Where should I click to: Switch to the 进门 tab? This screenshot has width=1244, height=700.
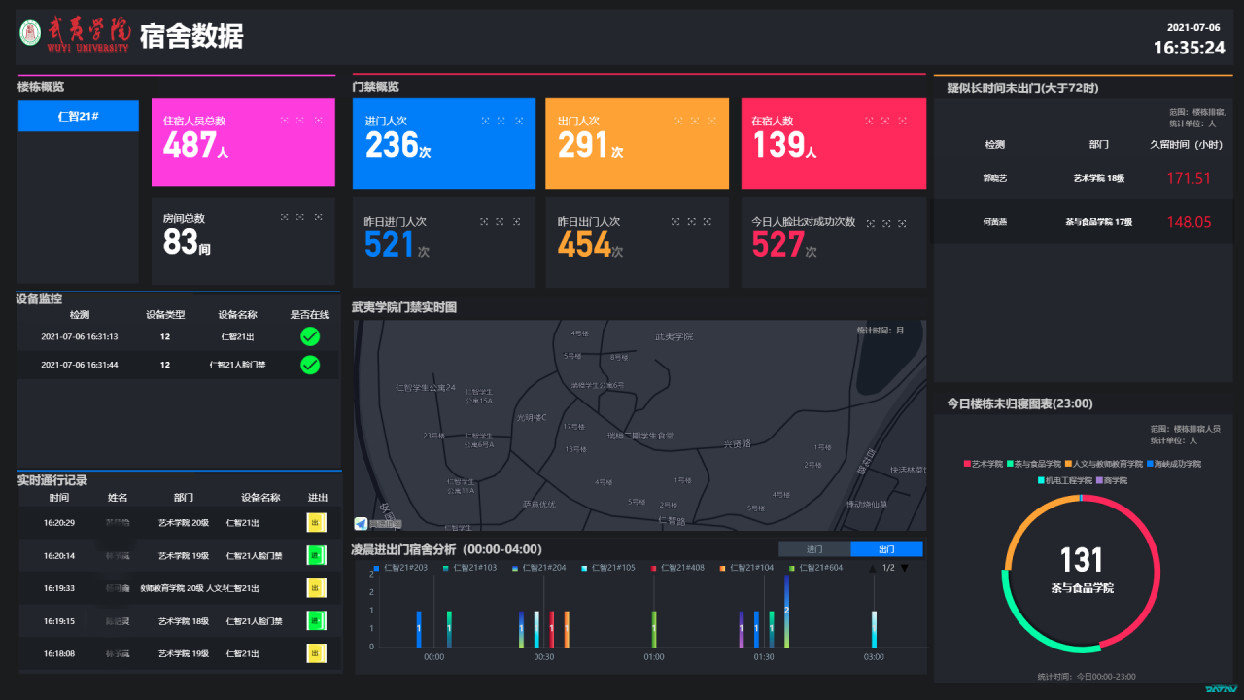coord(814,549)
